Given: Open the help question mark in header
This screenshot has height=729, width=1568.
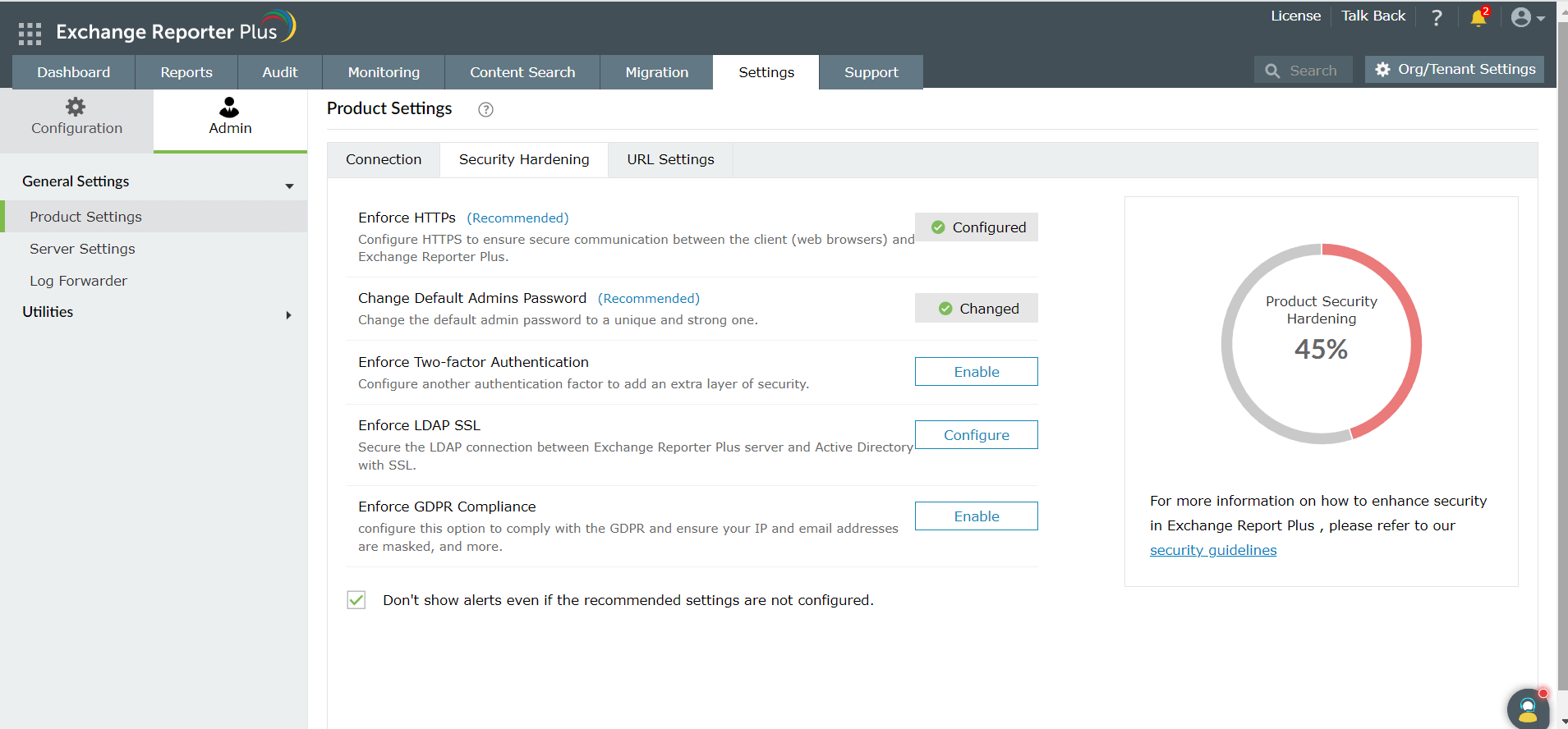Looking at the screenshot, I should pyautogui.click(x=1437, y=18).
